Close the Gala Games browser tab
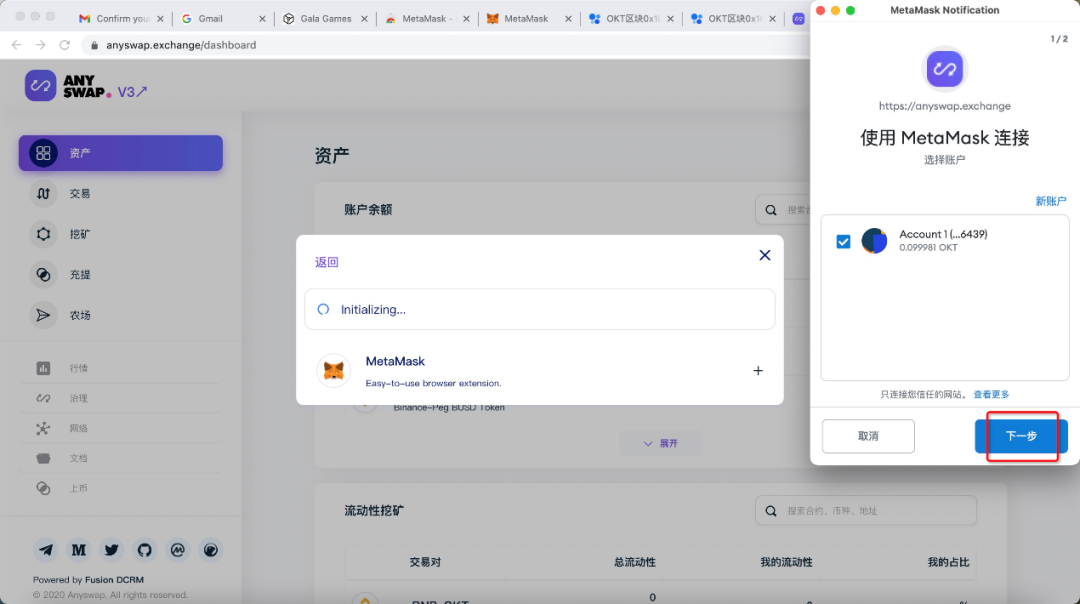The image size is (1080, 604). click(x=364, y=19)
